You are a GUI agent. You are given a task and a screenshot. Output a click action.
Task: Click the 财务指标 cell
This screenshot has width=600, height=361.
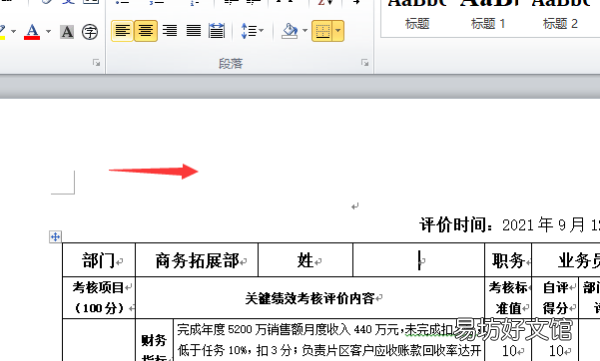[x=154, y=341]
